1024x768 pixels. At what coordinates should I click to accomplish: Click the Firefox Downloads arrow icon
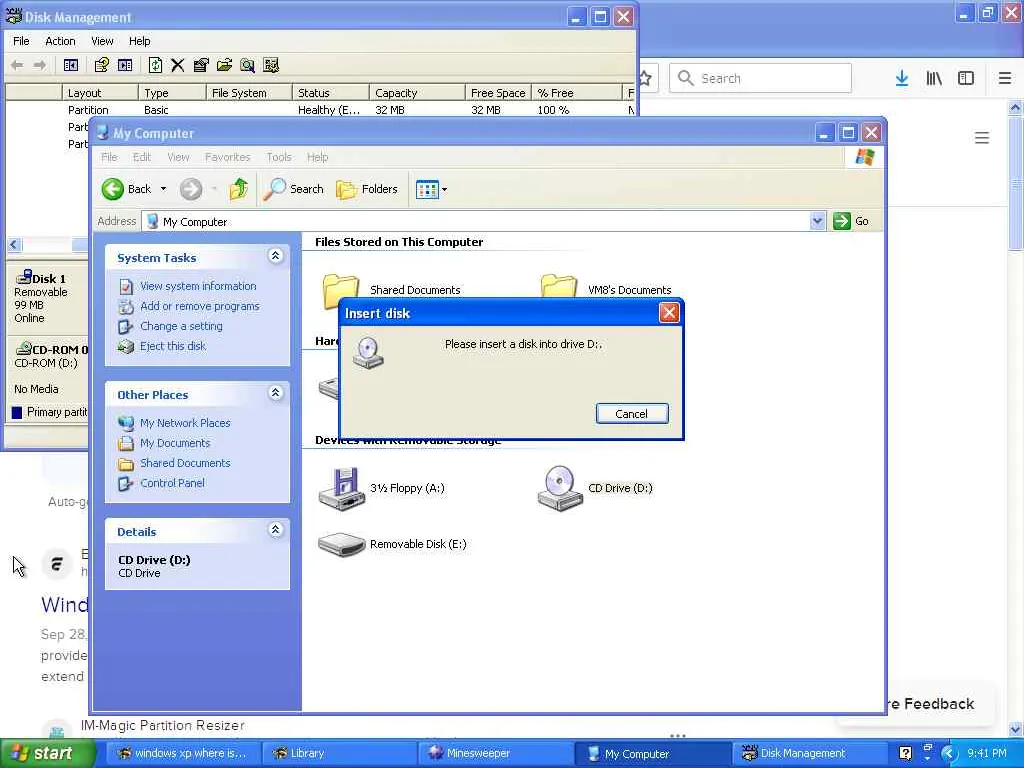pyautogui.click(x=902, y=78)
